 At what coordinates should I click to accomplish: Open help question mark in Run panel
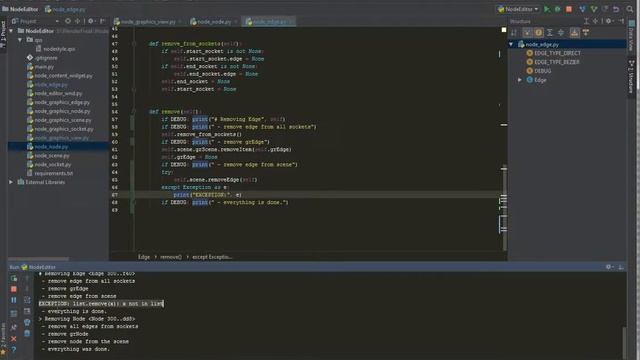coord(14,349)
